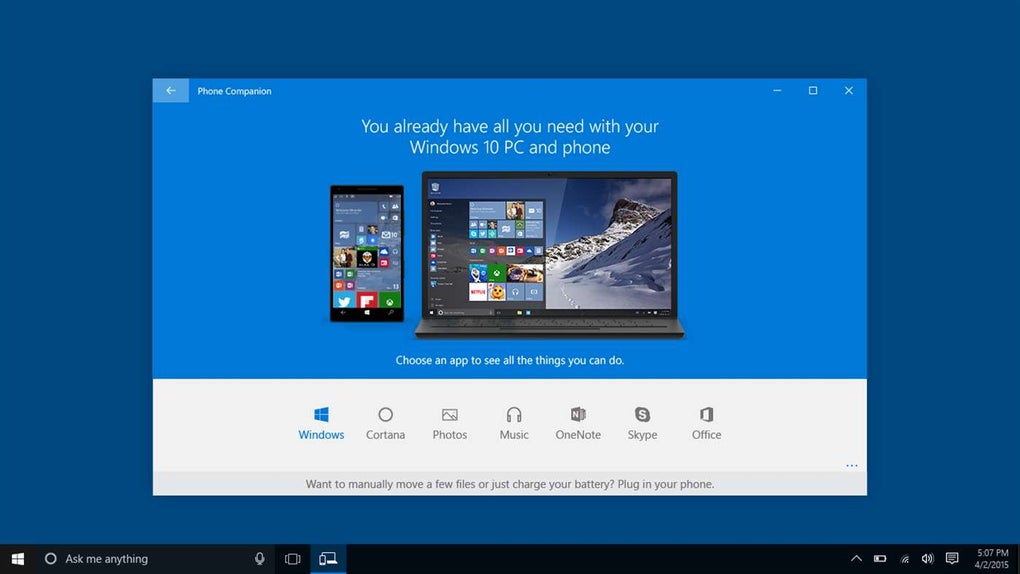The width and height of the screenshot is (1020, 574).
Task: Open the three-dot more options menu
Action: 852,465
